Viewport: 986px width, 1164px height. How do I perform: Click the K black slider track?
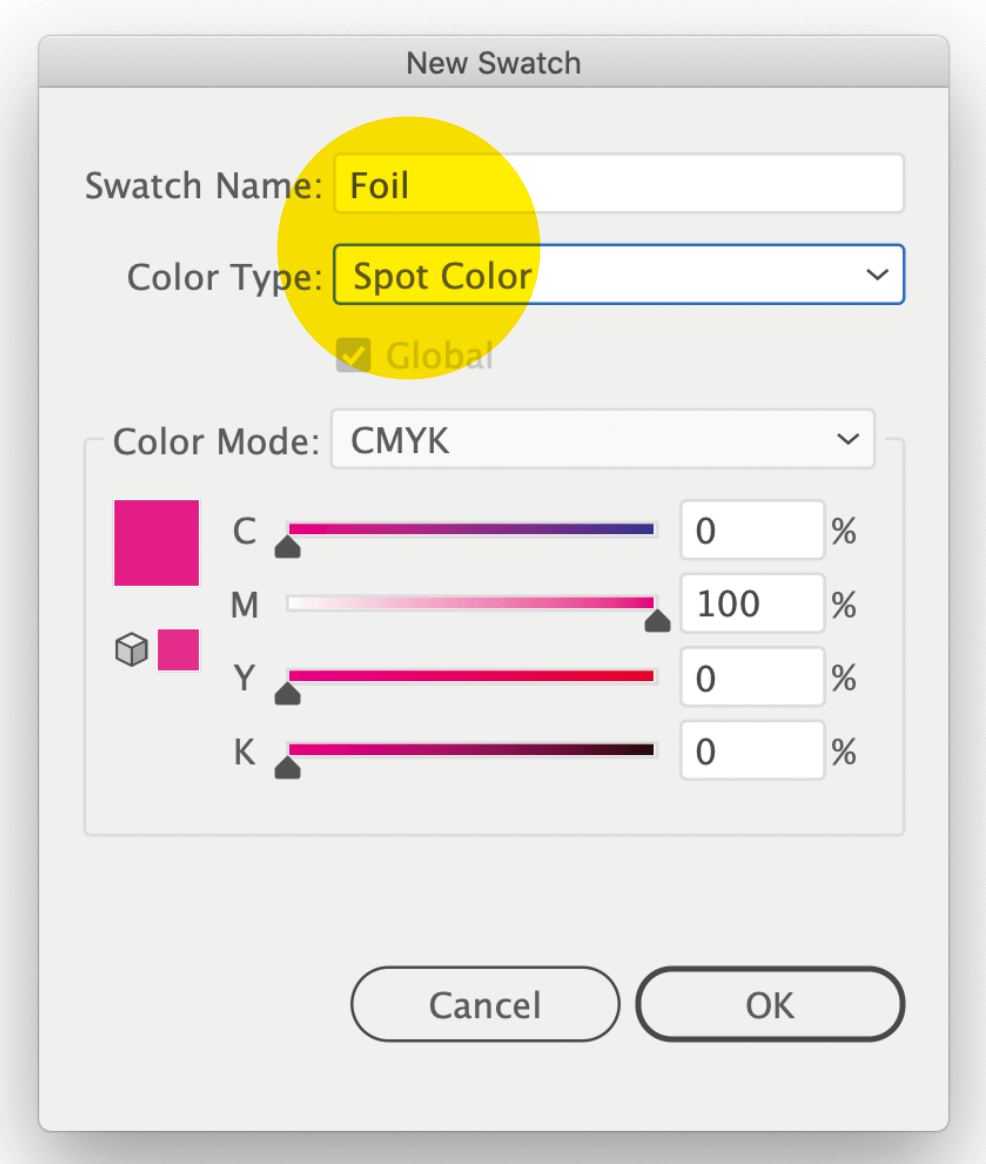pos(471,750)
